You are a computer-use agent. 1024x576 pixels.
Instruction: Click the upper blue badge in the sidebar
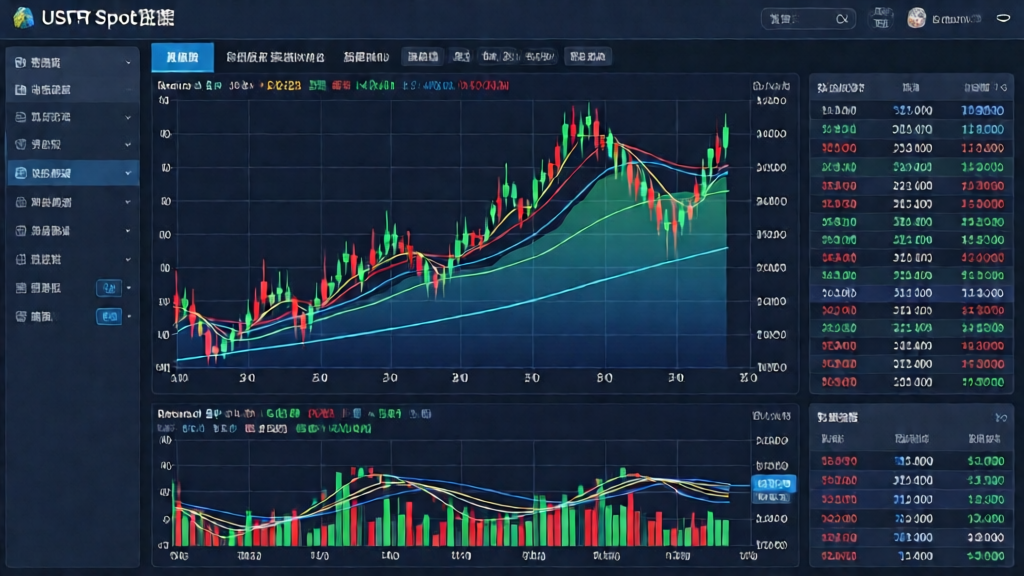coord(109,288)
